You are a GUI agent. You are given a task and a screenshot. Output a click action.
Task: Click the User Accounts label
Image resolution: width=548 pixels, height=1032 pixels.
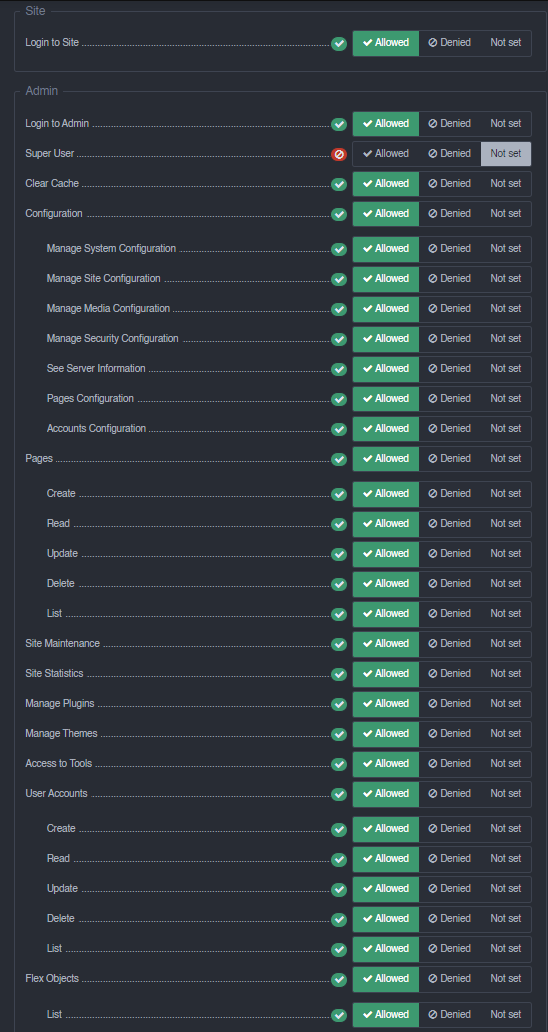(x=56, y=794)
